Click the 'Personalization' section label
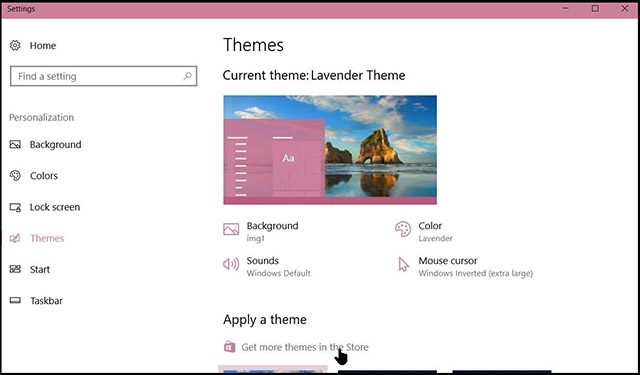This screenshot has height=375, width=640. point(42,118)
